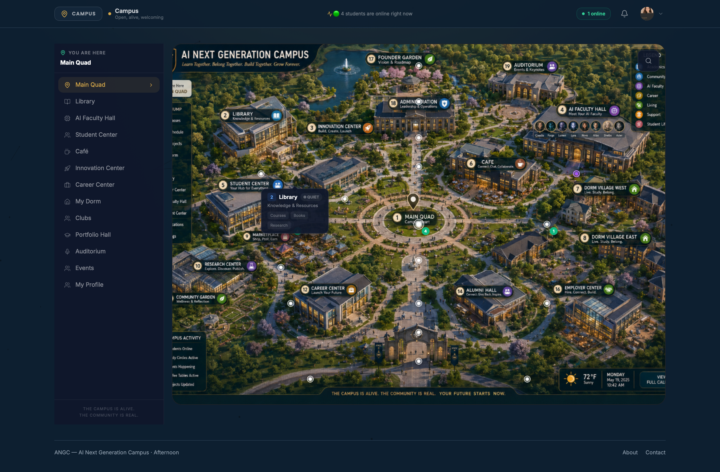The width and height of the screenshot is (720, 472).
Task: Select the Research tag in the Library popup
Action: [279, 225]
